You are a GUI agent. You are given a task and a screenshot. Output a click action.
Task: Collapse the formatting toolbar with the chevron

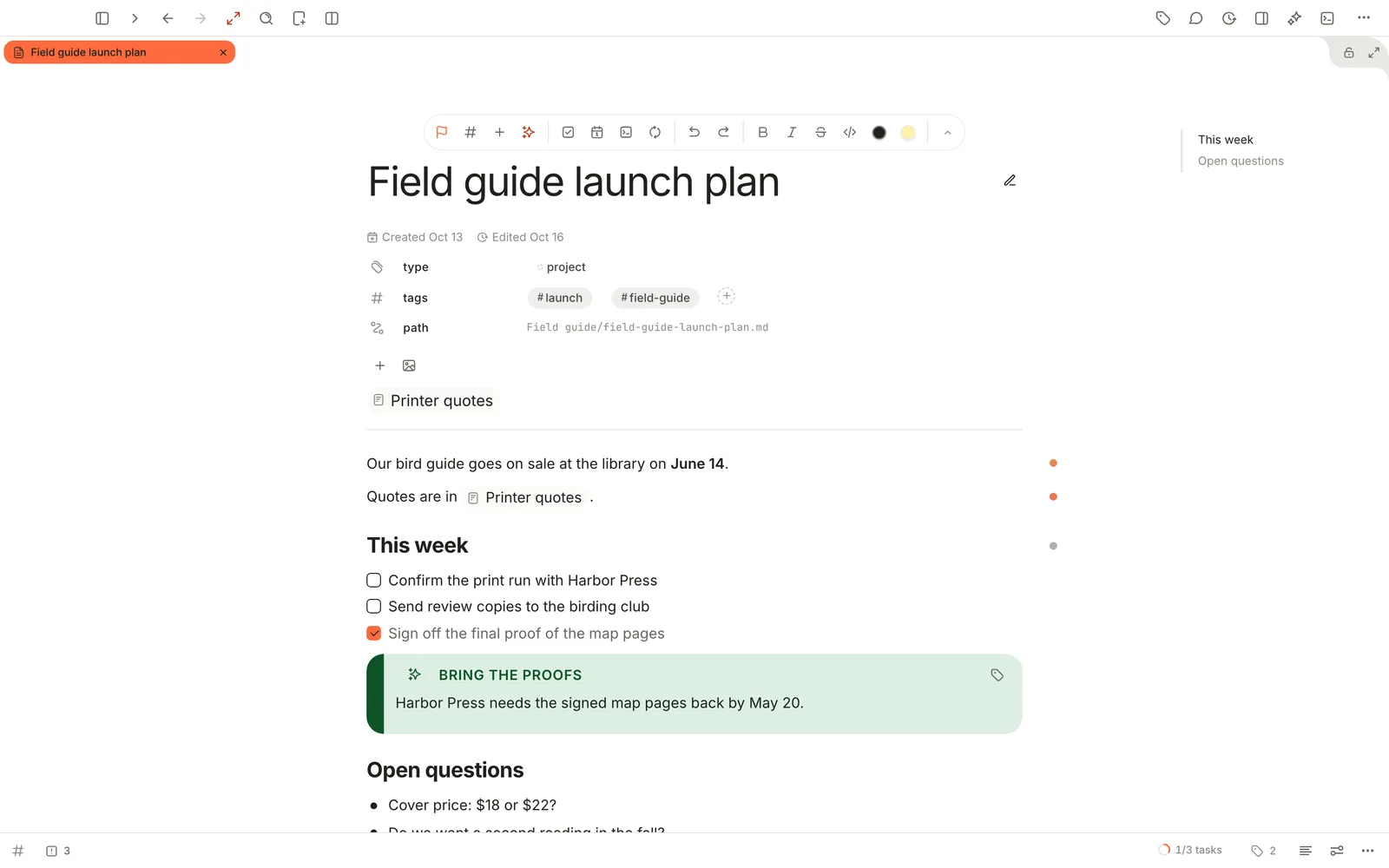click(x=947, y=133)
